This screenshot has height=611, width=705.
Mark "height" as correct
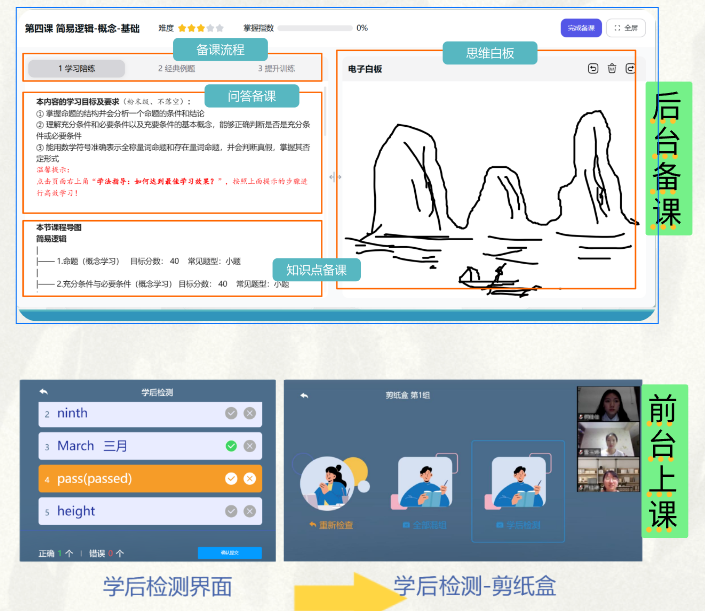point(231,511)
